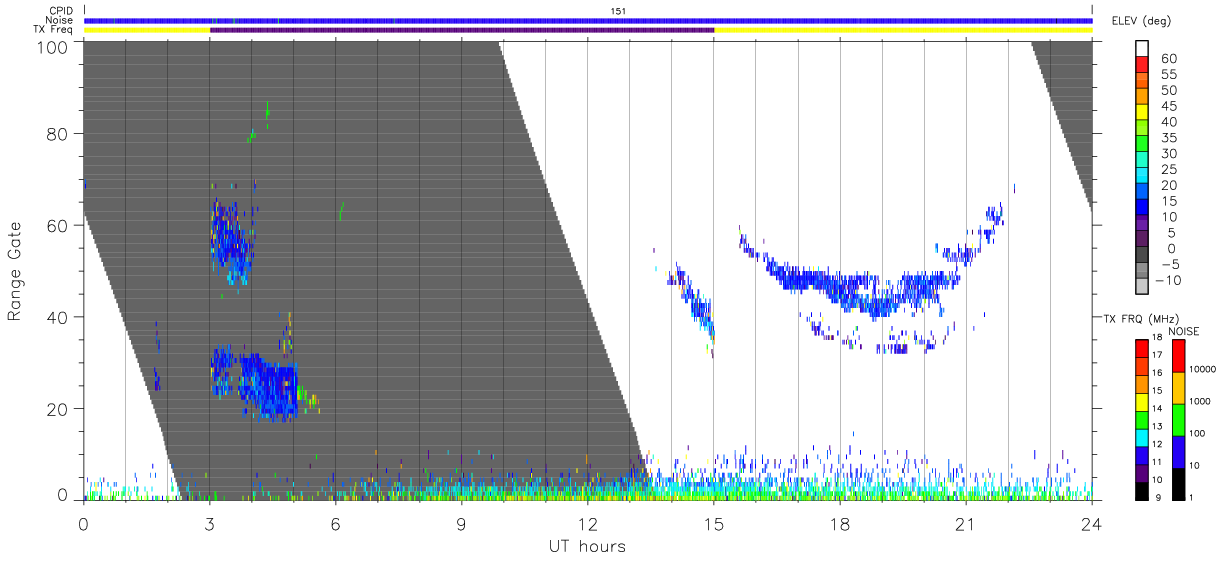Click the x-axis tick label '21'
The height and width of the screenshot is (567, 1228).
966,523
